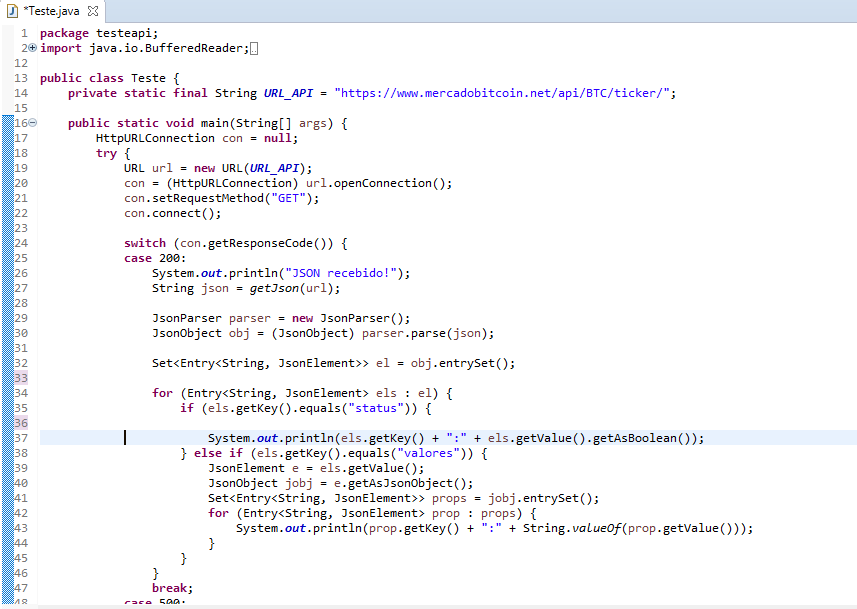Click 'HttpURLConnection con = null;' line
This screenshot has width=857, height=609.
pos(197,138)
